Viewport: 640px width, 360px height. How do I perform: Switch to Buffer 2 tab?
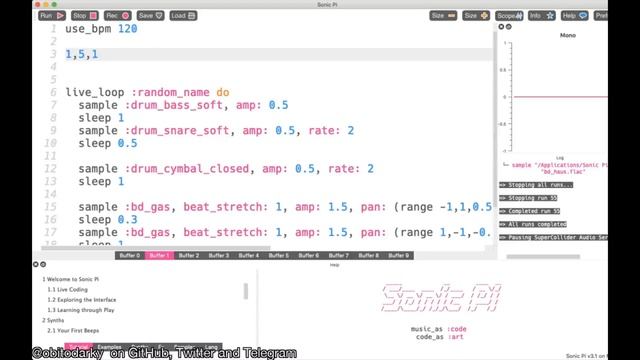click(x=189, y=256)
